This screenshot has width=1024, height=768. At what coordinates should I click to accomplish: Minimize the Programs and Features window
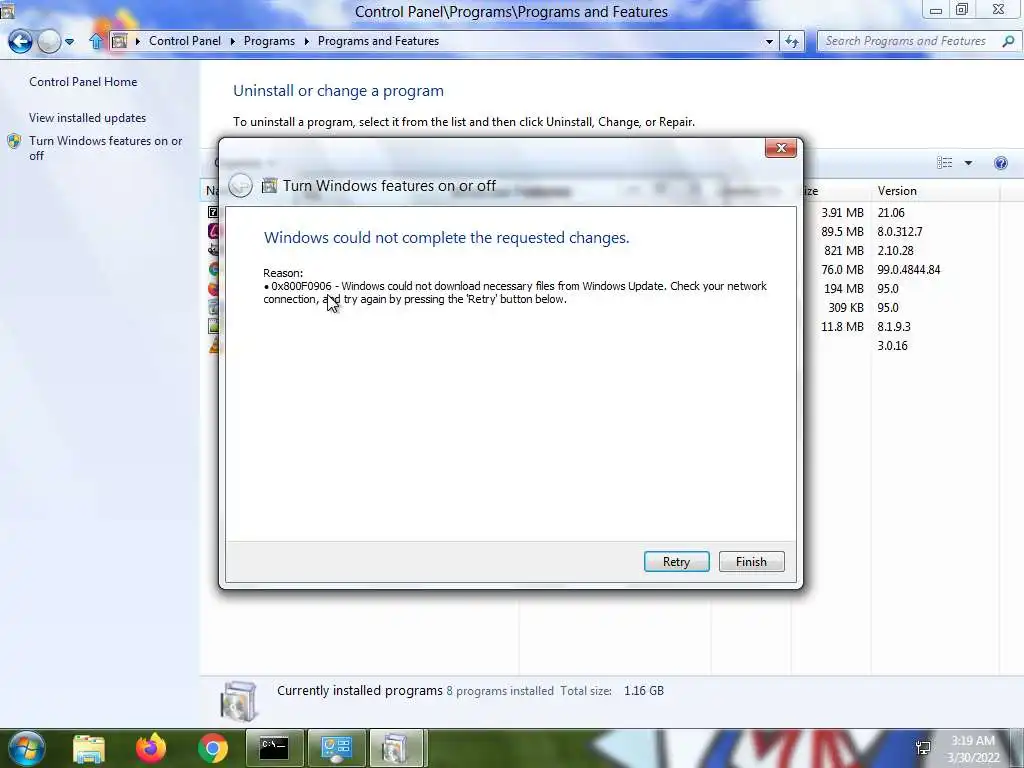click(935, 10)
